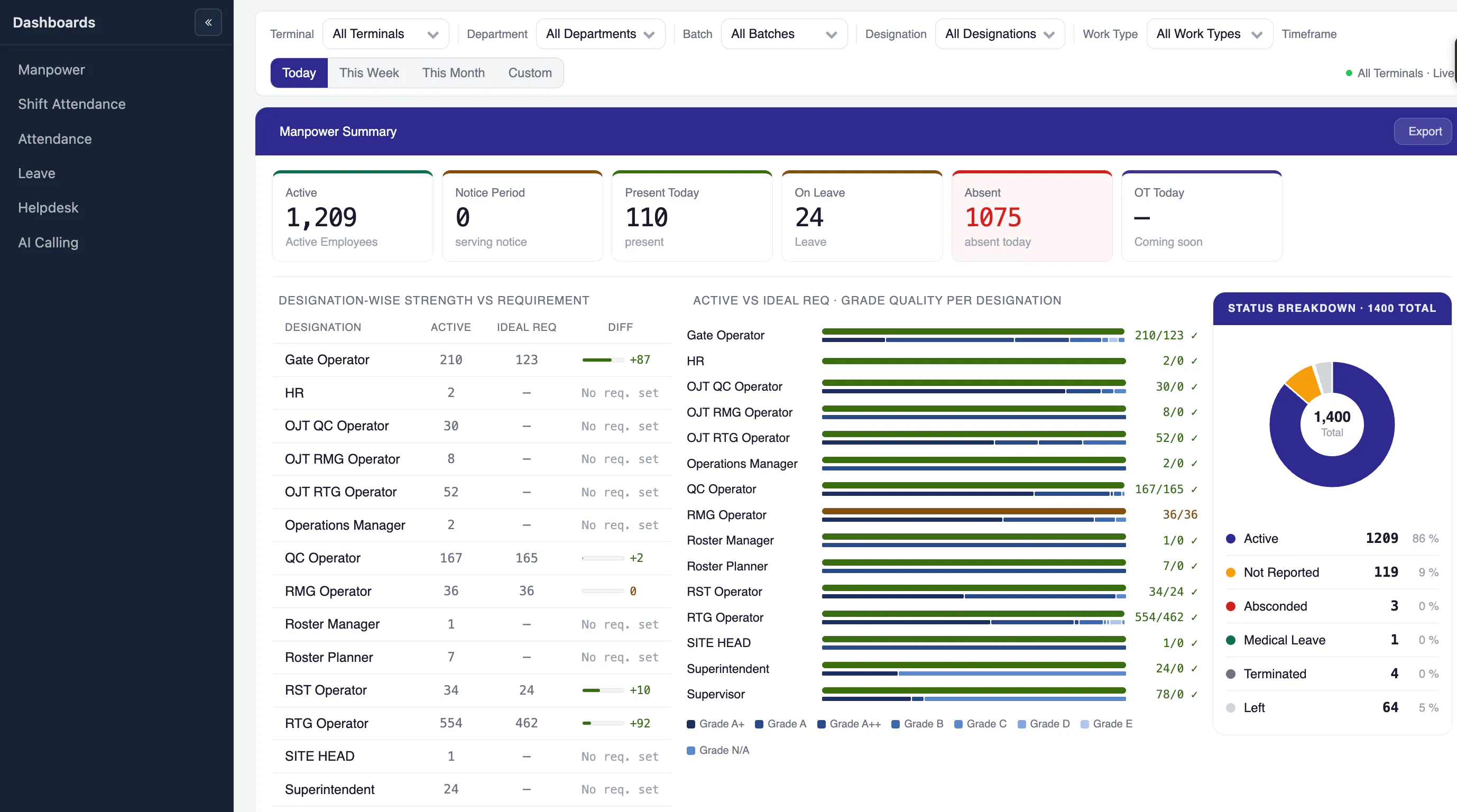Open the All Designations dropdown
The height and width of the screenshot is (812, 1457).
[x=999, y=34]
